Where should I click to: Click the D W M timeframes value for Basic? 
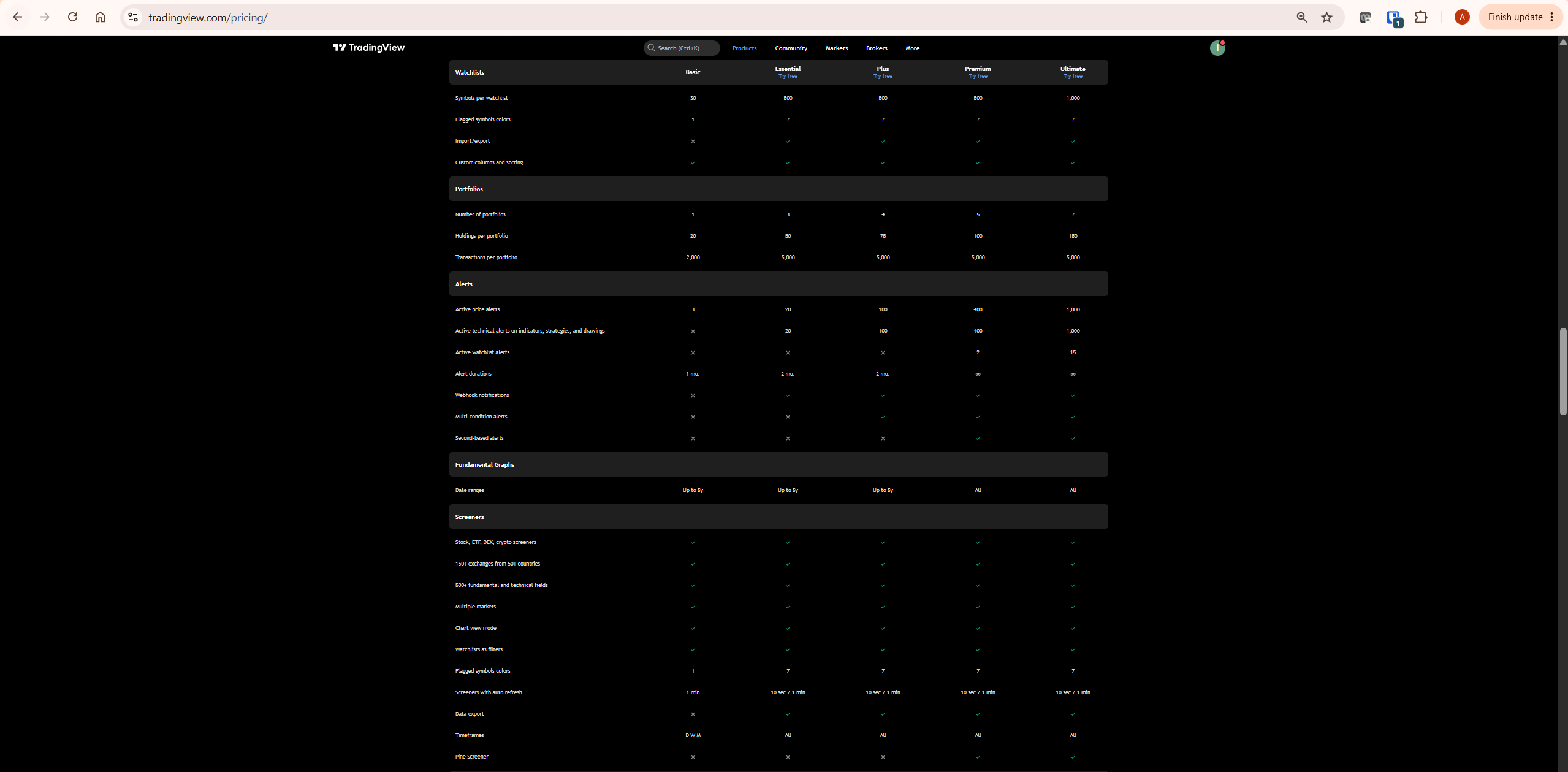[x=693, y=735]
